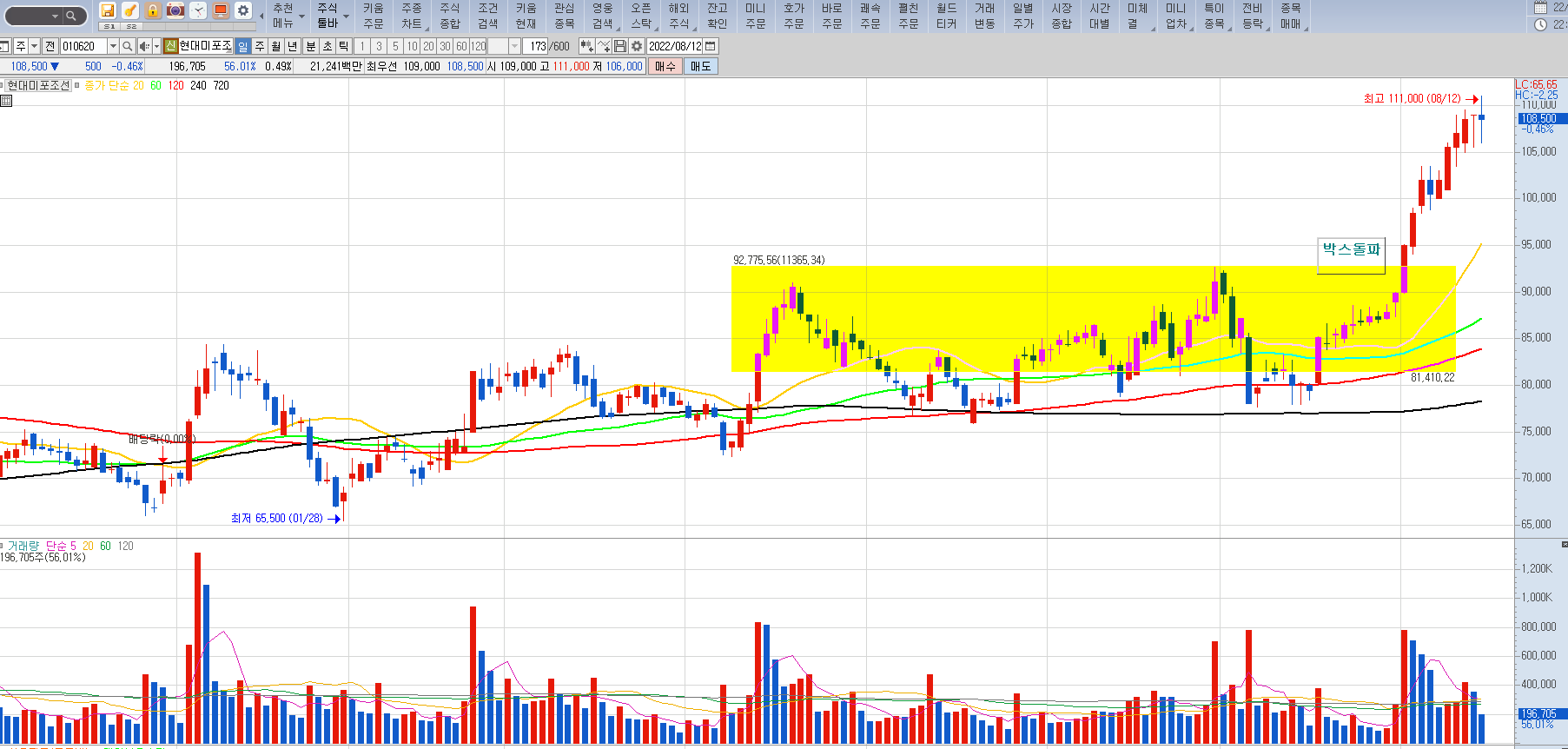Click the grid table icon under chart title
1568x749 pixels.
(x=6, y=101)
